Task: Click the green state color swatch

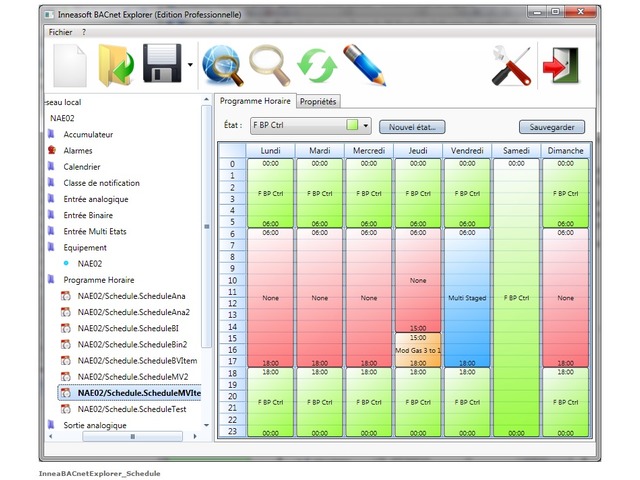Action: (x=352, y=127)
